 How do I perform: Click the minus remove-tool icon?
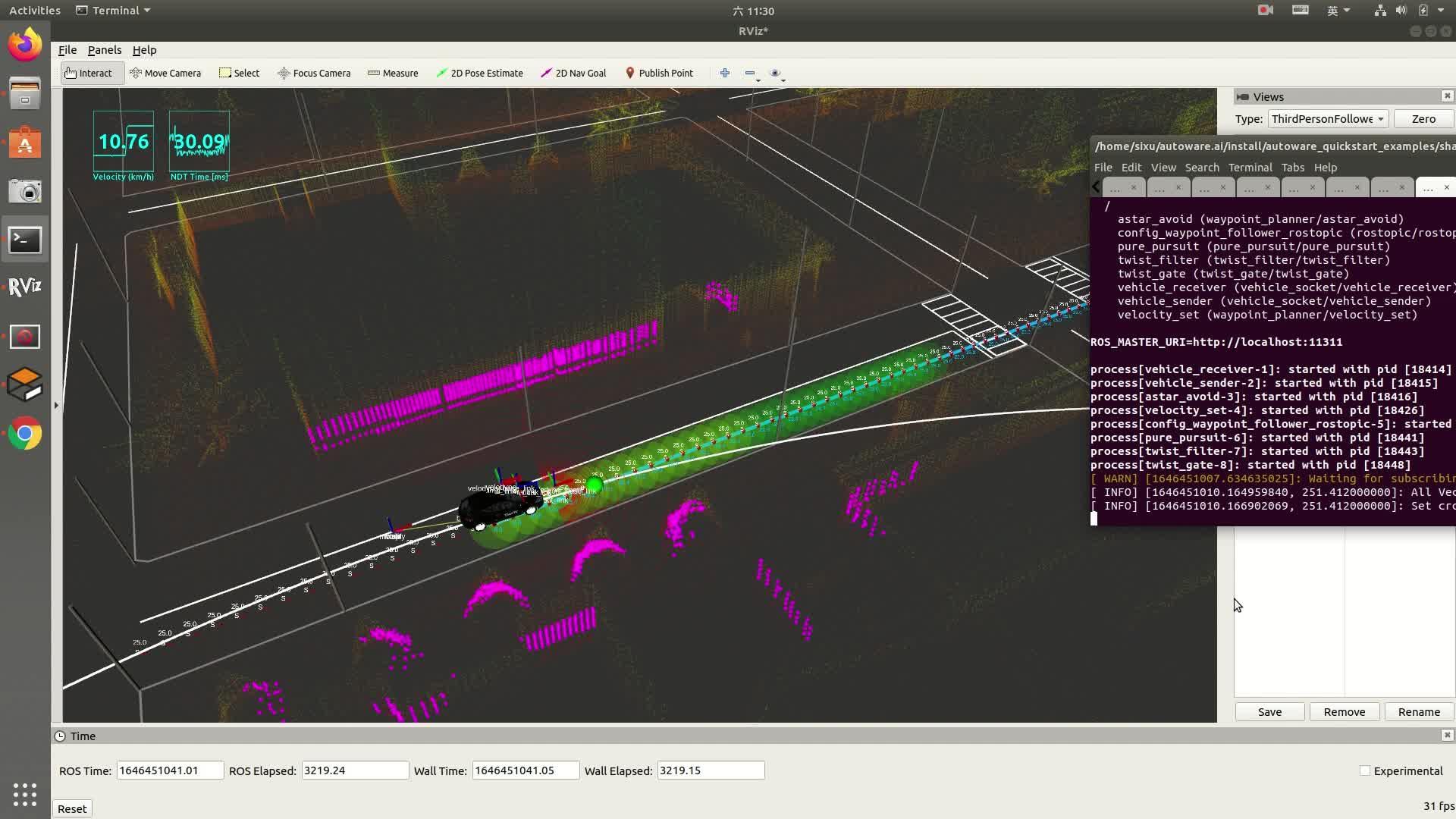(751, 74)
